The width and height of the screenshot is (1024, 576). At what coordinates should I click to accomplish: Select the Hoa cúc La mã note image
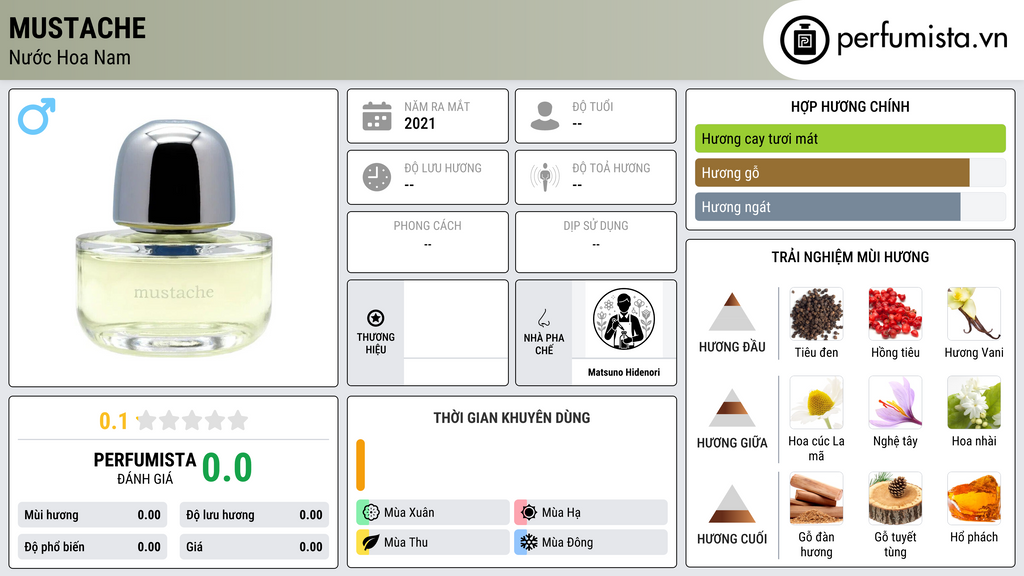tap(816, 402)
